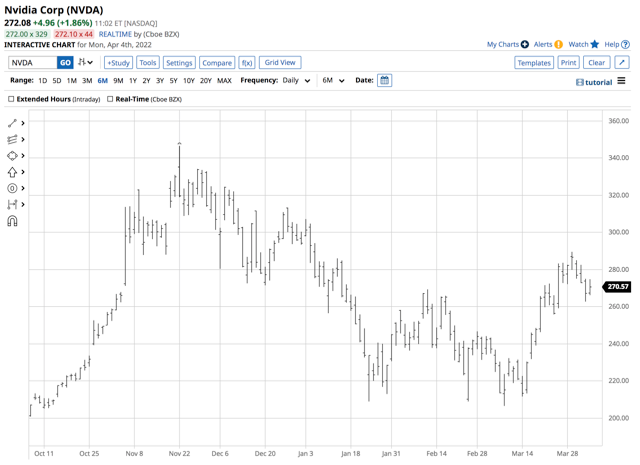Screen dimensions: 640x465
Task: Expand the shapes tool submenu chevron
Action: (x=23, y=156)
